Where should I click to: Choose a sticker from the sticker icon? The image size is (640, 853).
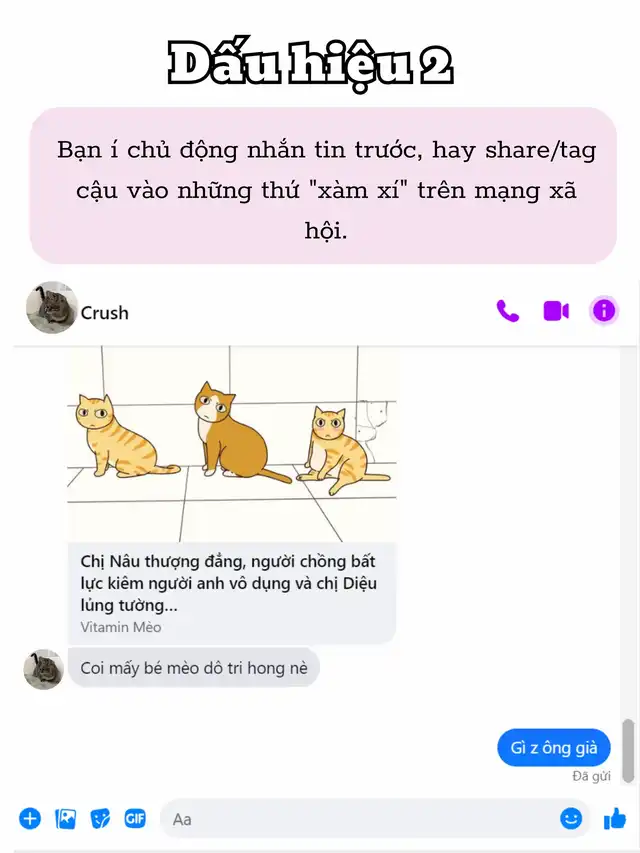tap(100, 819)
